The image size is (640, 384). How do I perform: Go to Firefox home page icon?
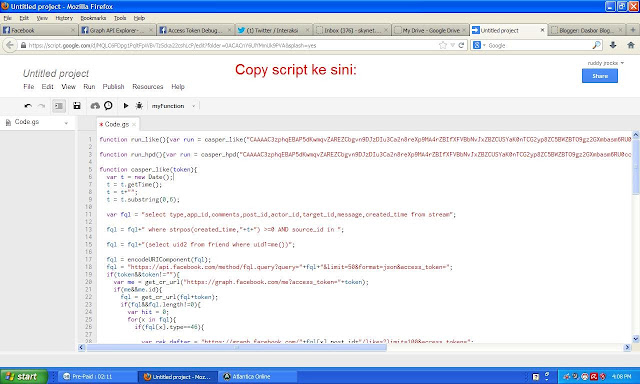click(x=631, y=45)
